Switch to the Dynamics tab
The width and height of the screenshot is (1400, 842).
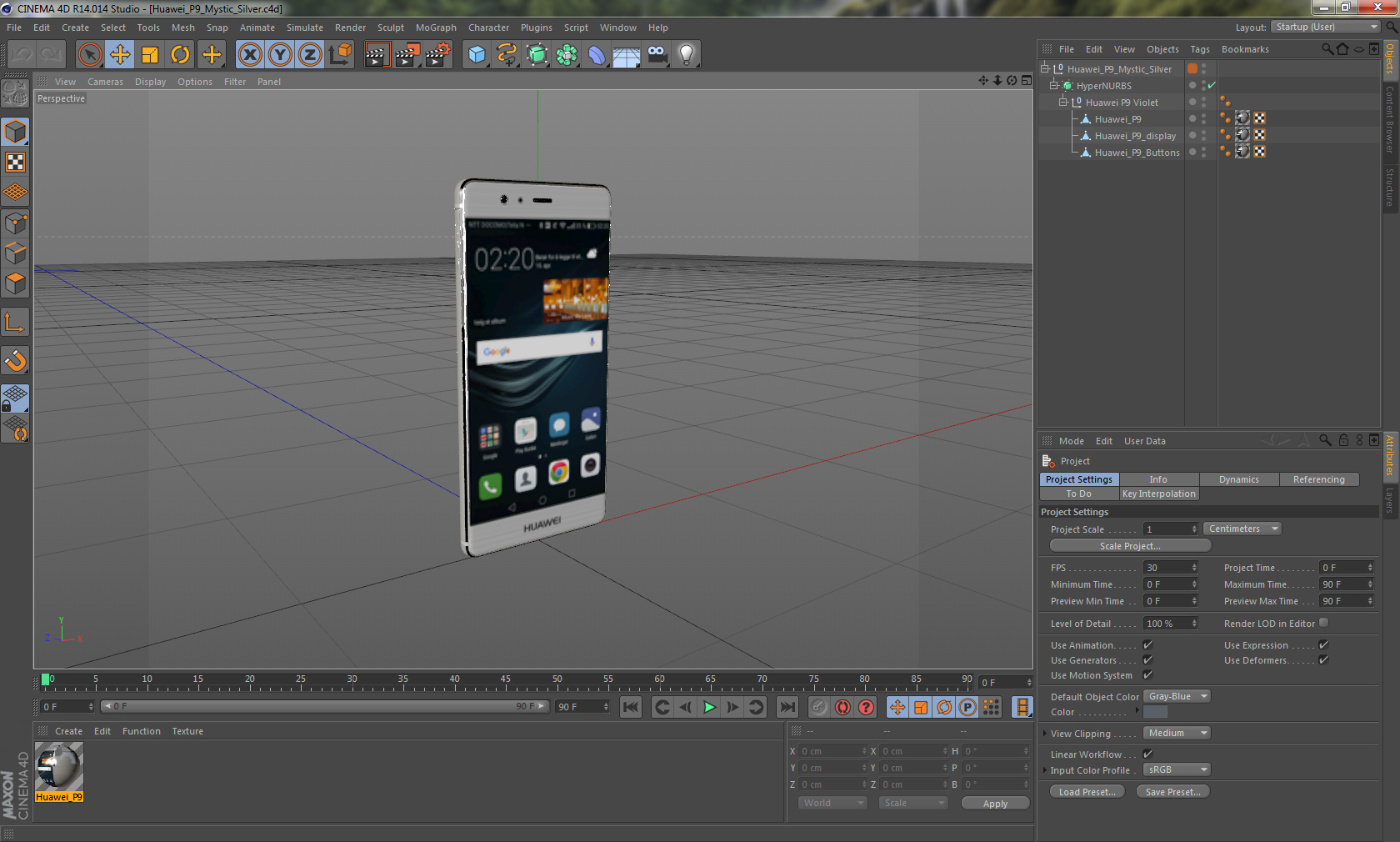pos(1239,479)
